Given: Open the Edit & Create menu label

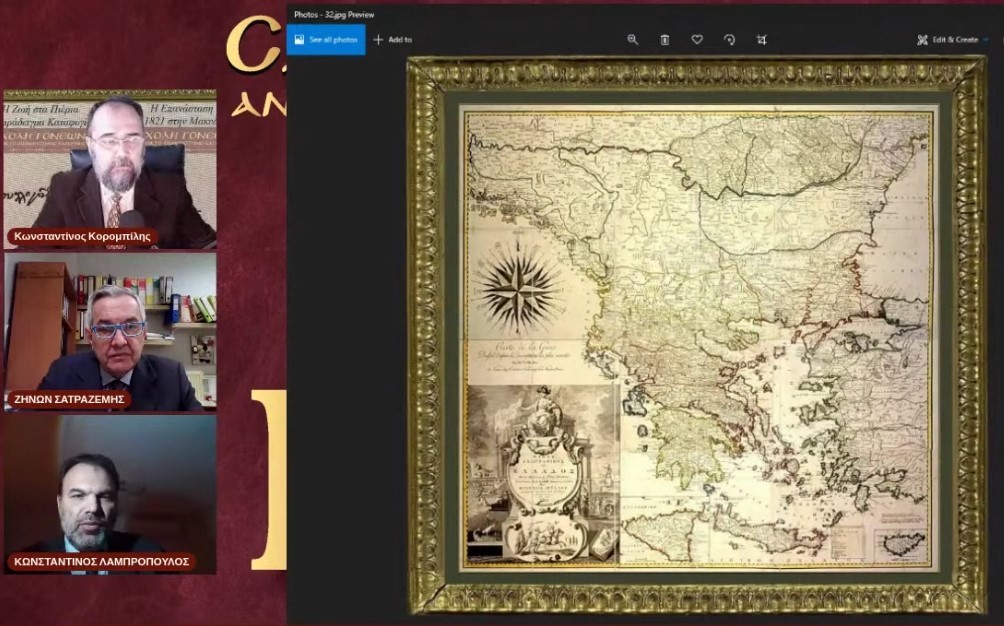Looking at the screenshot, I should [x=955, y=40].
